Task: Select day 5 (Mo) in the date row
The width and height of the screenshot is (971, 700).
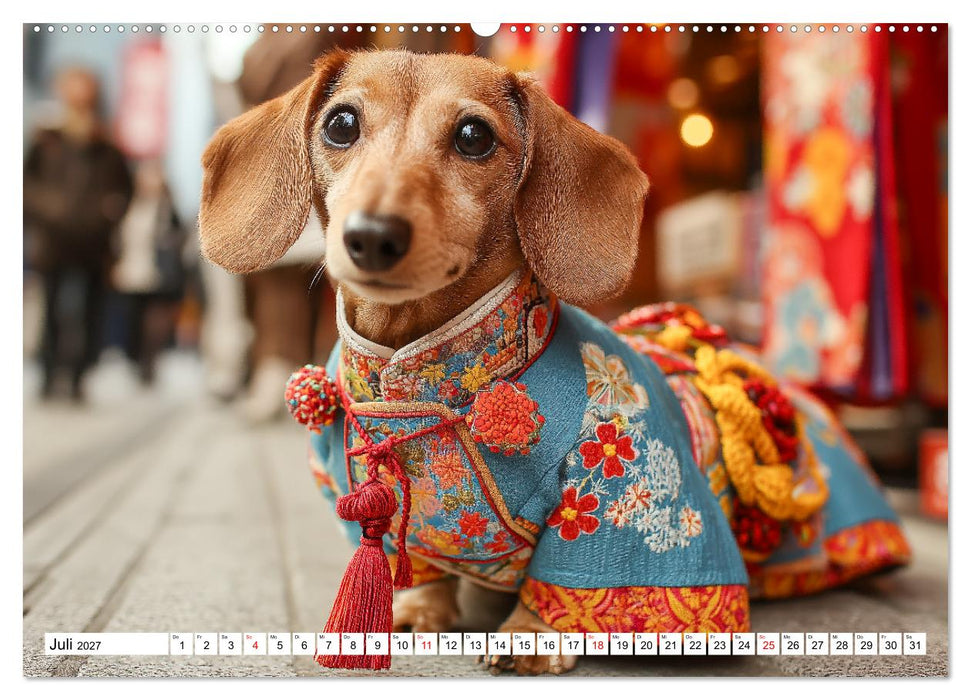Action: pos(279,644)
